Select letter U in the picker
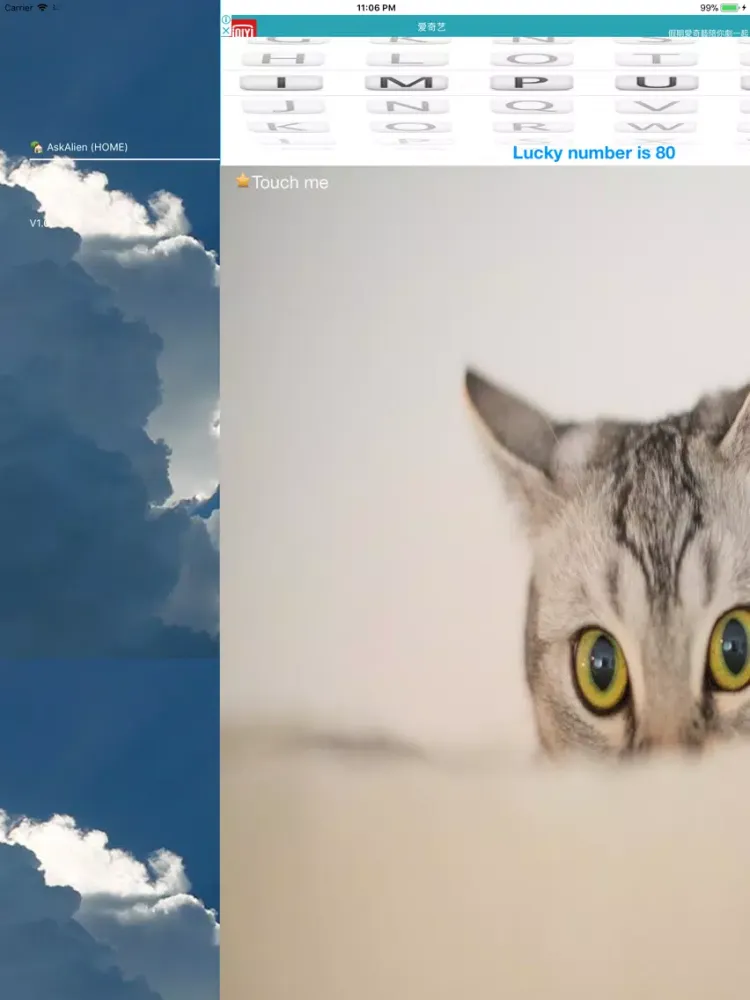Viewport: 750px width, 1000px height. (656, 82)
